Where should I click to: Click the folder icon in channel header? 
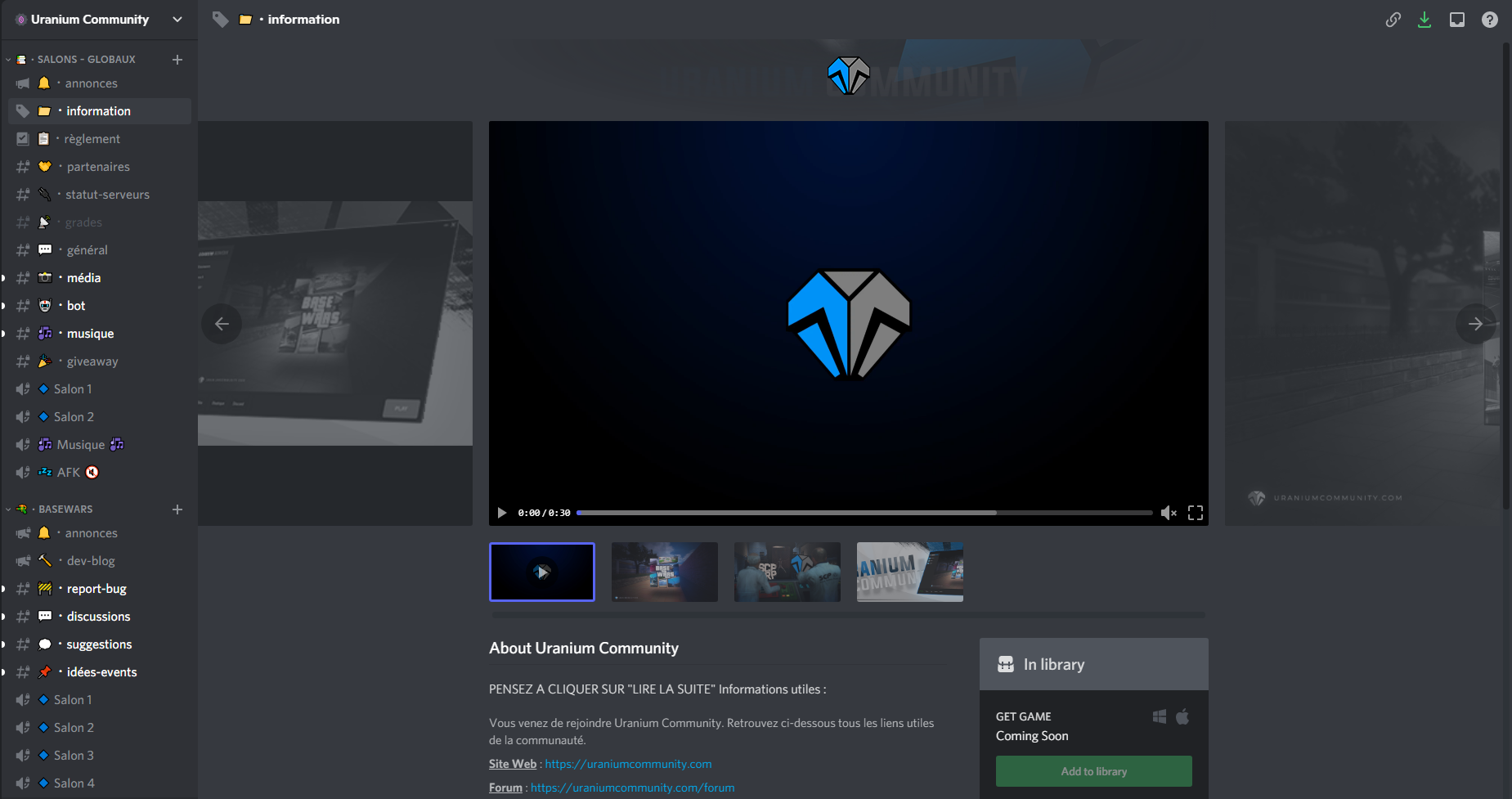pyautogui.click(x=245, y=19)
